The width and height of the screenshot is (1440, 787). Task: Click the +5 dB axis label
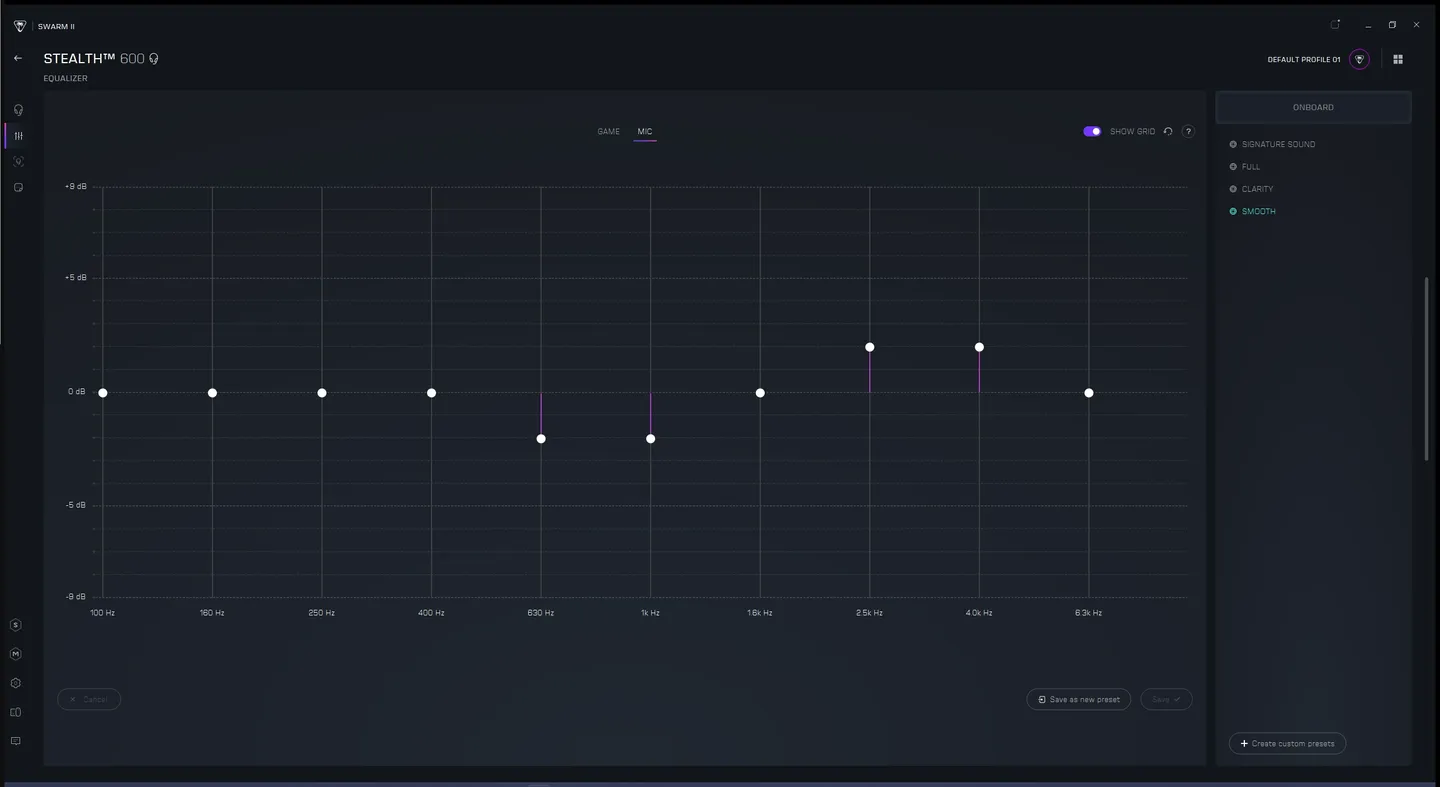(76, 277)
